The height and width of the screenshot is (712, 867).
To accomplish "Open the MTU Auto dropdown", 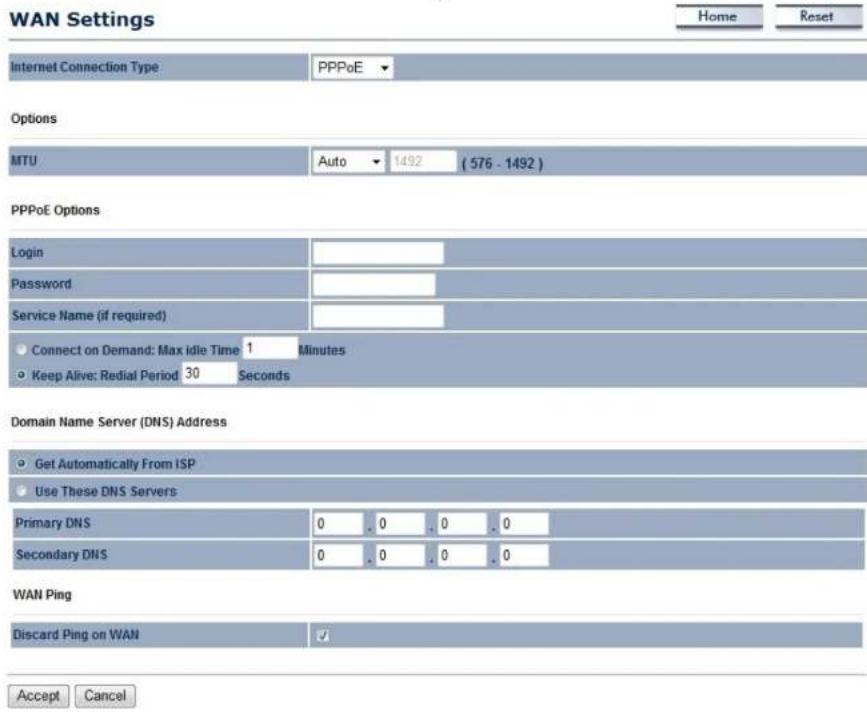I will tap(348, 162).
